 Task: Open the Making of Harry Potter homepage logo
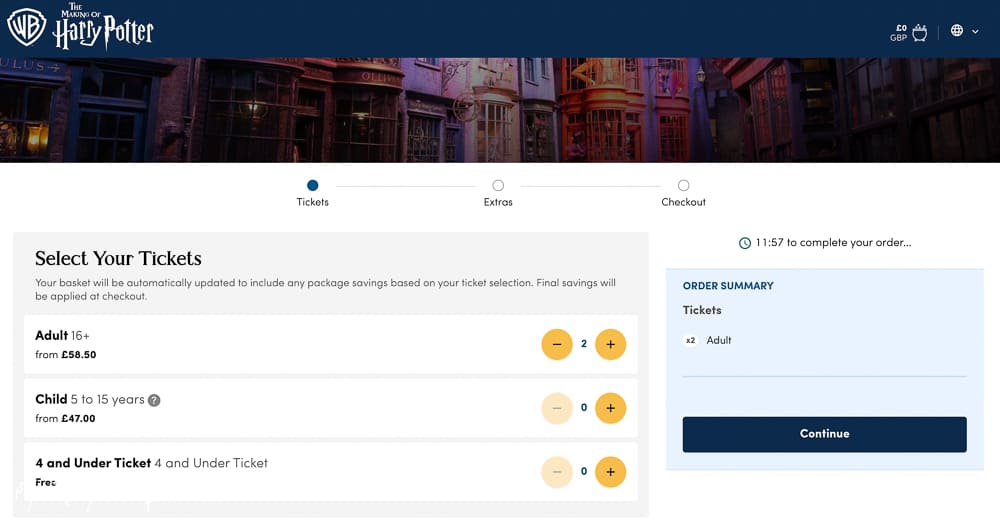[103, 26]
